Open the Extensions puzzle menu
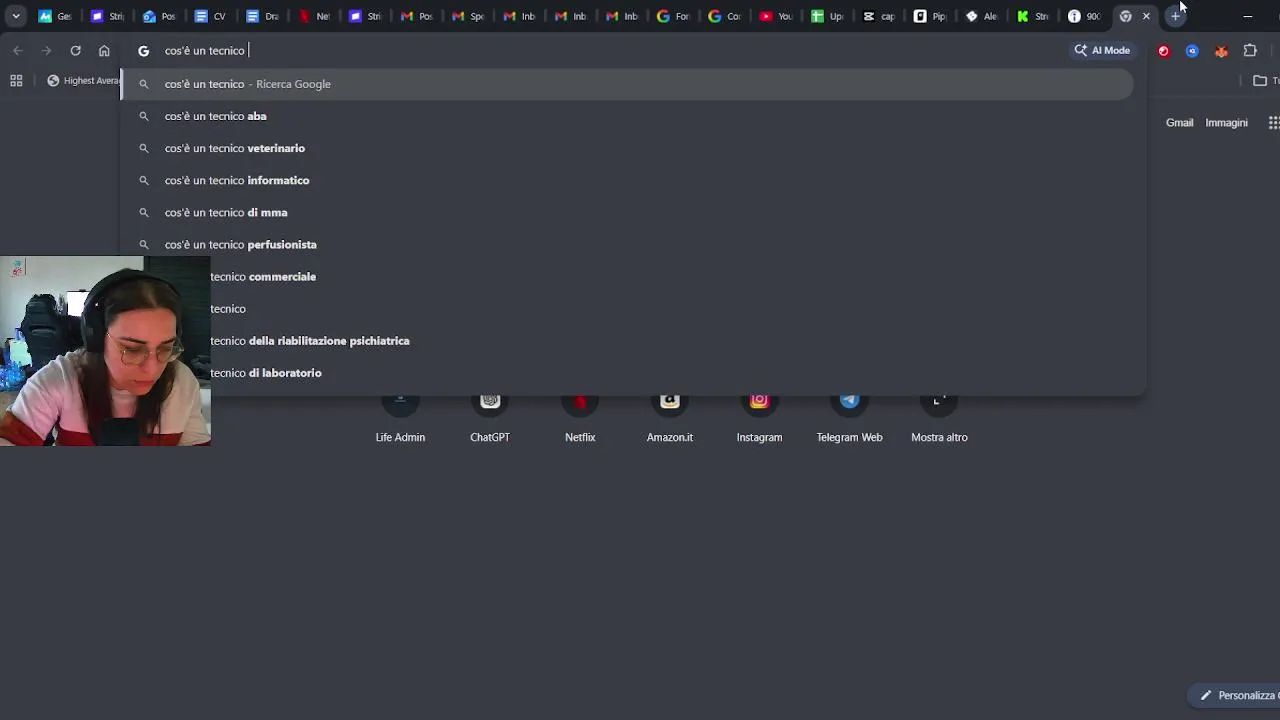 (x=1250, y=50)
